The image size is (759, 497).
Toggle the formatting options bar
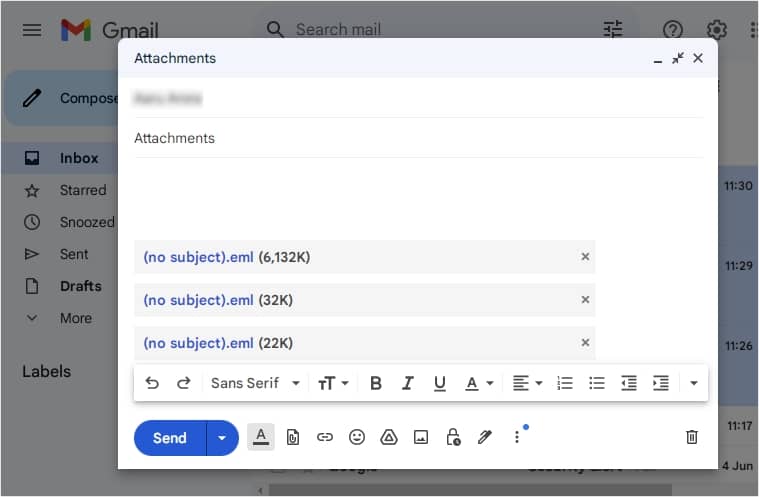click(x=261, y=437)
